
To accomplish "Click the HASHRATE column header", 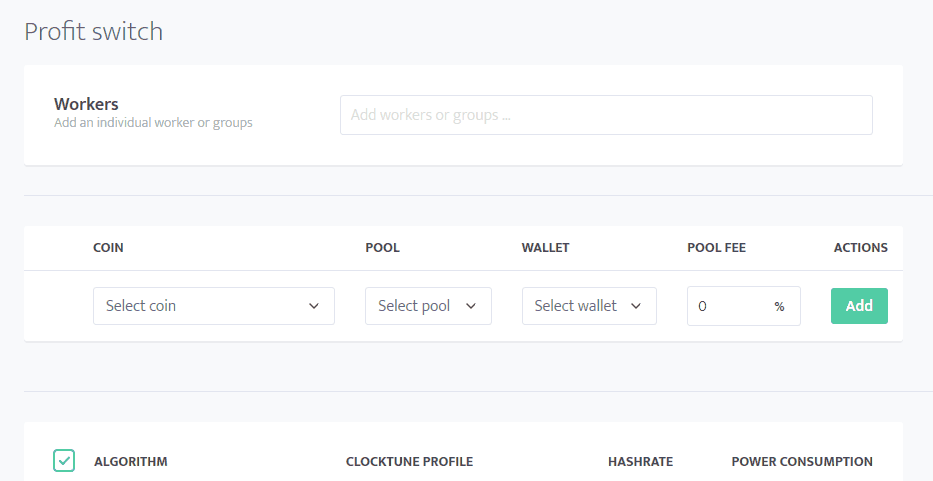I will (640, 461).
